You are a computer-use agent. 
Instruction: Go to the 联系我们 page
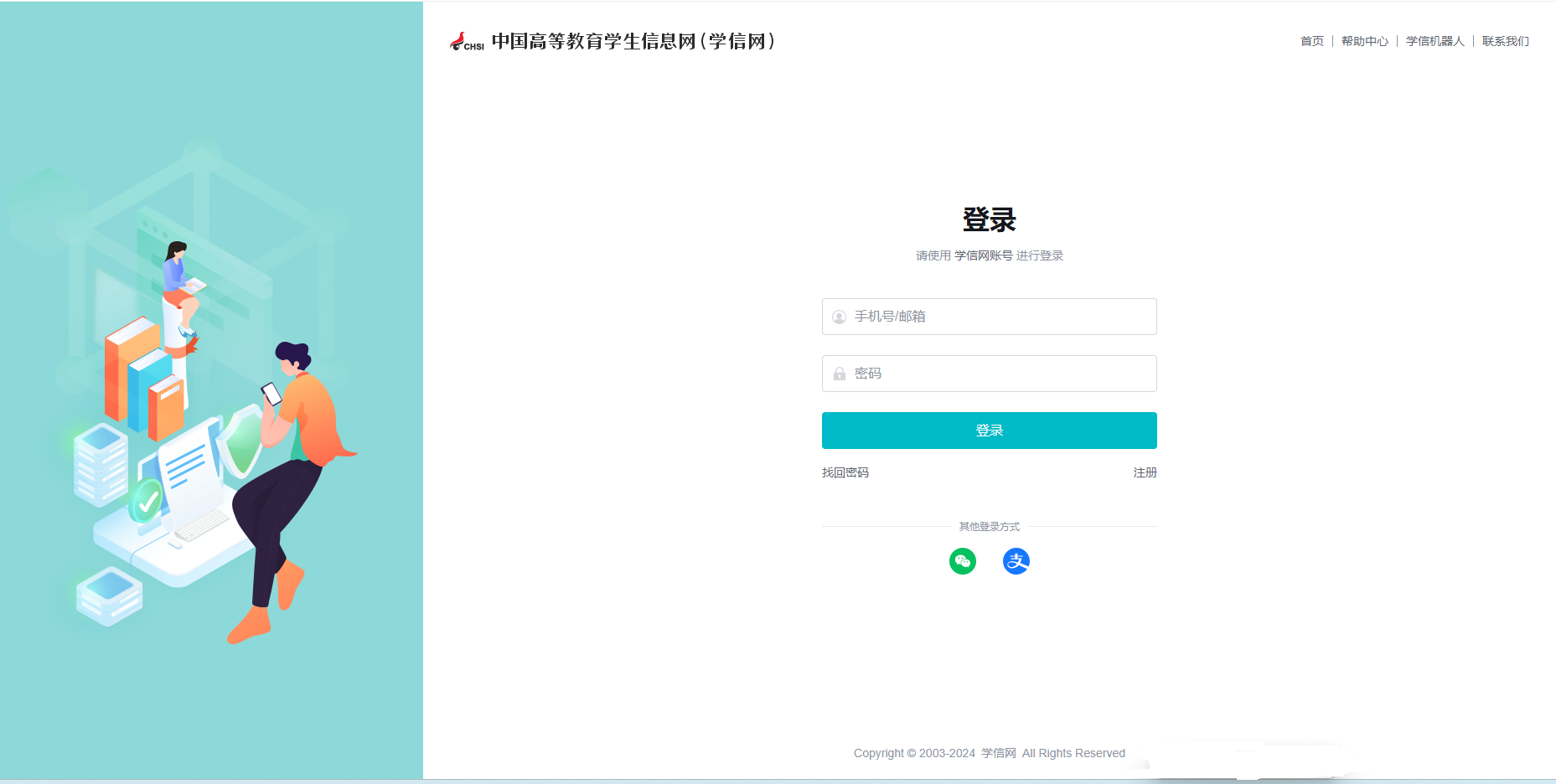1505,41
